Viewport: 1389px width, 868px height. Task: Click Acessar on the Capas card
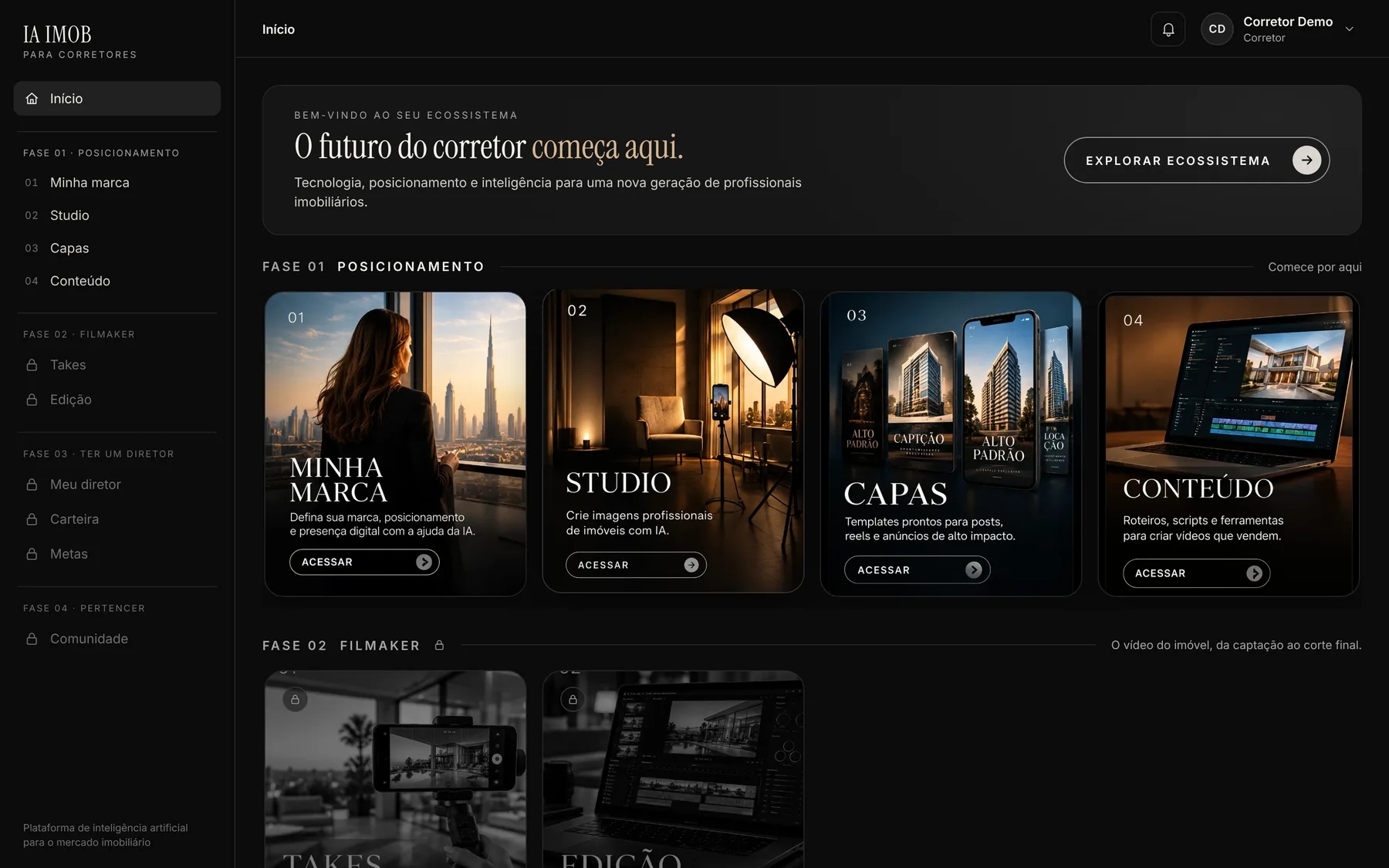(917, 569)
